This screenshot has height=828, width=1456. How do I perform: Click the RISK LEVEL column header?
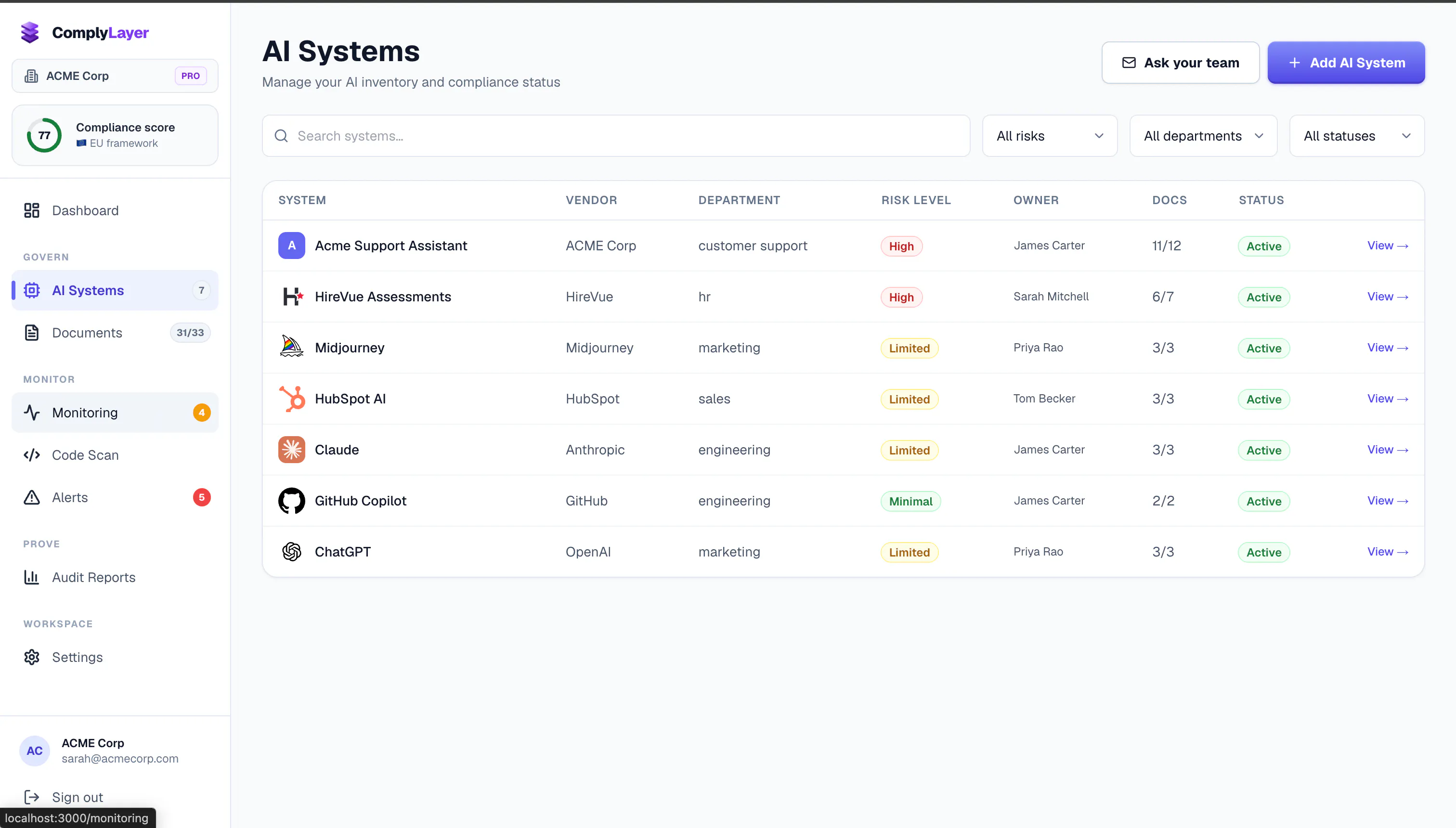pos(916,200)
